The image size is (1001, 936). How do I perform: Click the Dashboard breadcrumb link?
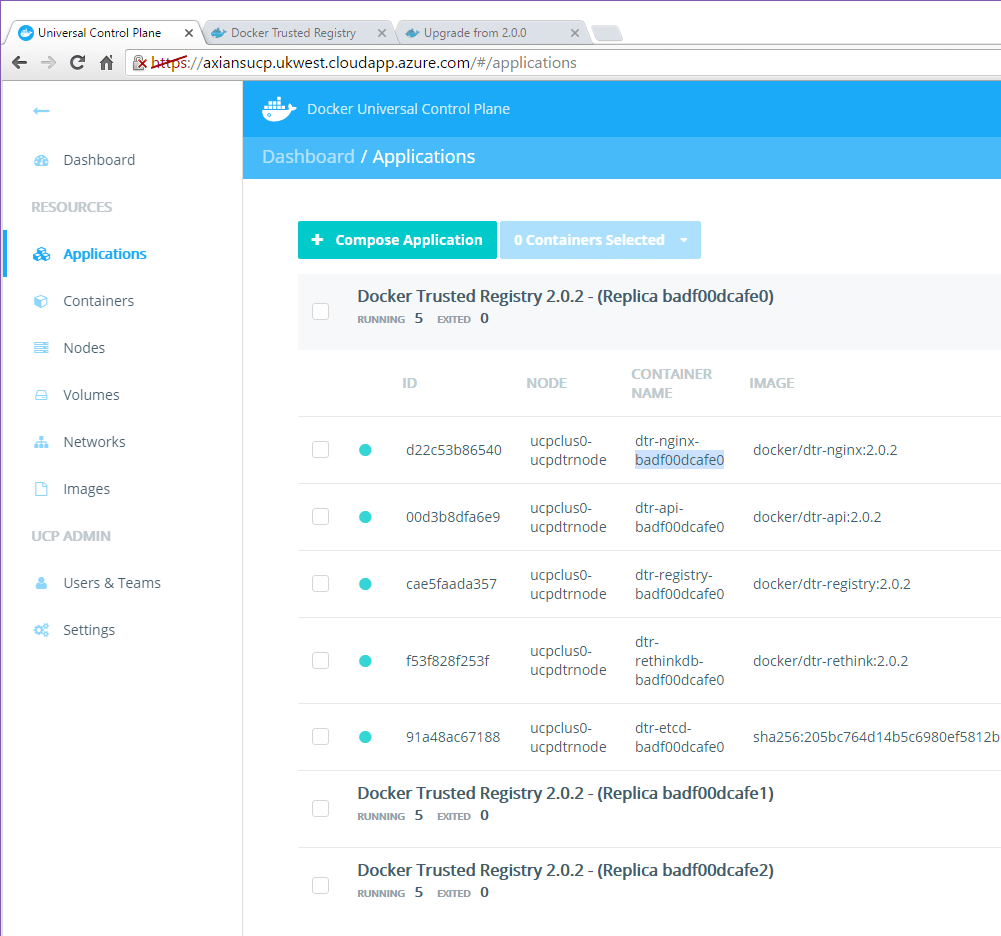(x=308, y=157)
